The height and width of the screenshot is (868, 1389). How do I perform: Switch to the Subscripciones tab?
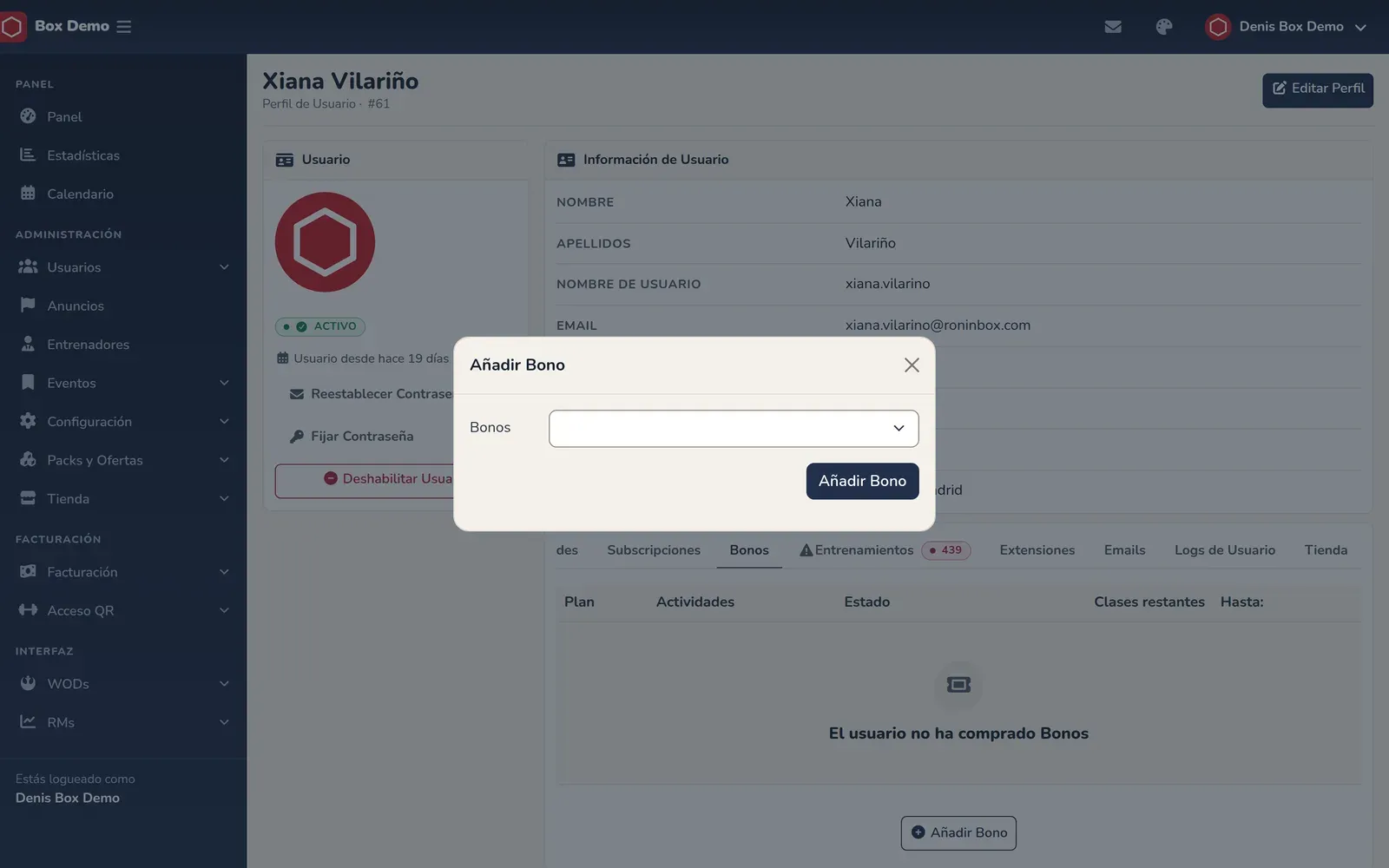(654, 550)
